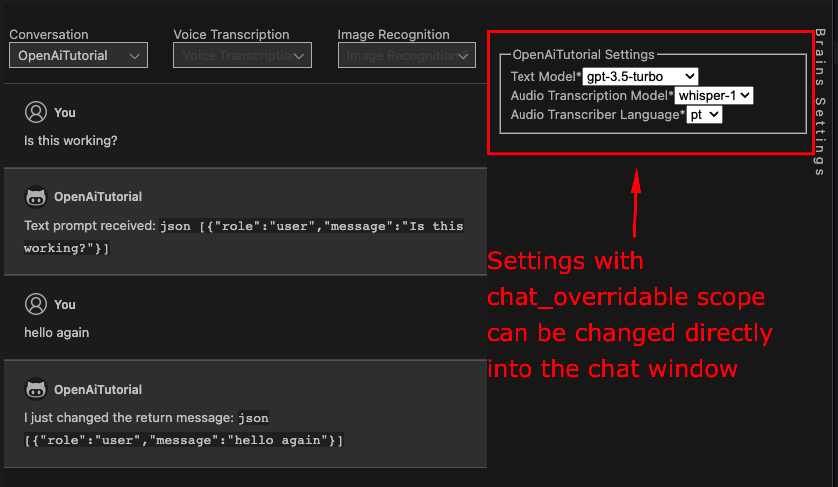This screenshot has width=838, height=487.
Task: Click the OpenAiTutorial bot avatar in first reply
Action: pyautogui.click(x=36, y=197)
